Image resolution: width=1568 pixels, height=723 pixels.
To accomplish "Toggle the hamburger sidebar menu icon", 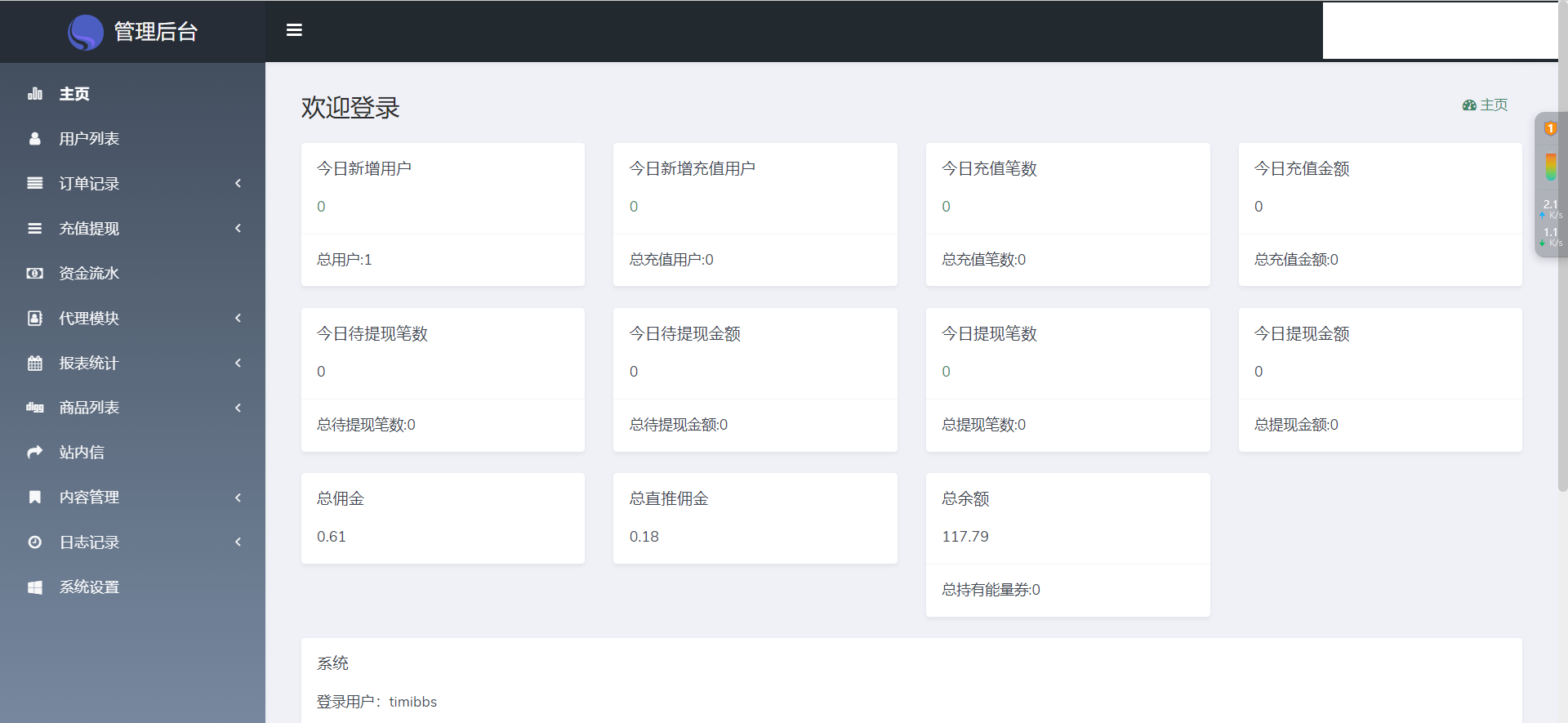I will click(294, 30).
